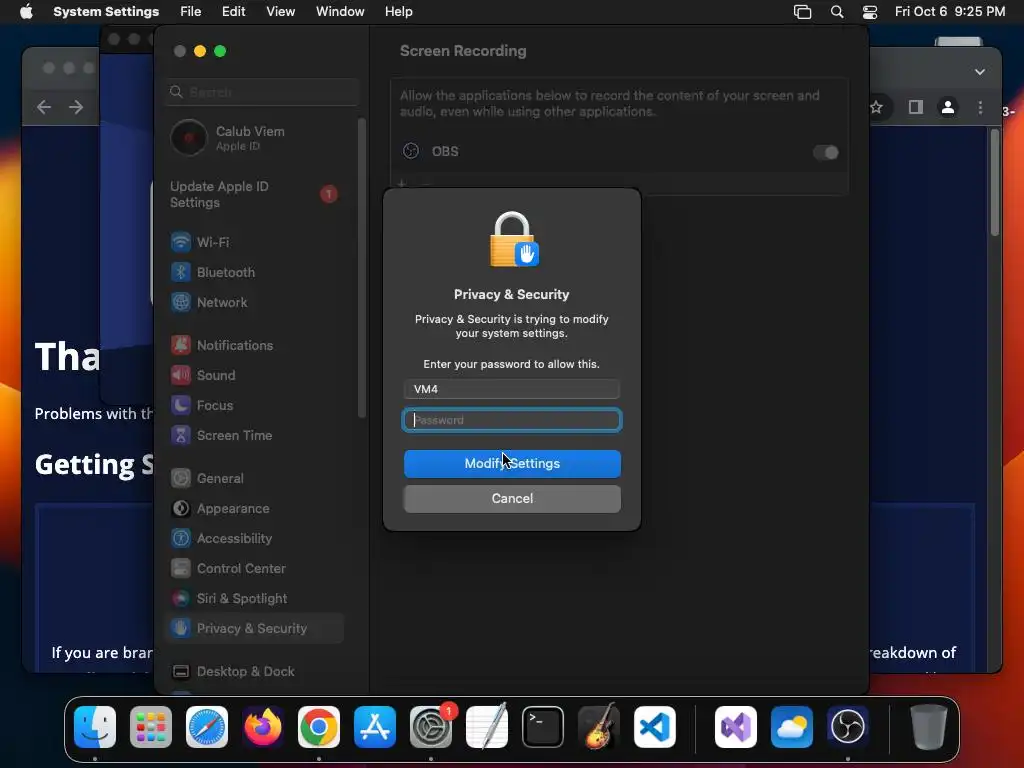Click the date and time in menu bar
Screen dimensions: 1024x768
click(x=950, y=12)
